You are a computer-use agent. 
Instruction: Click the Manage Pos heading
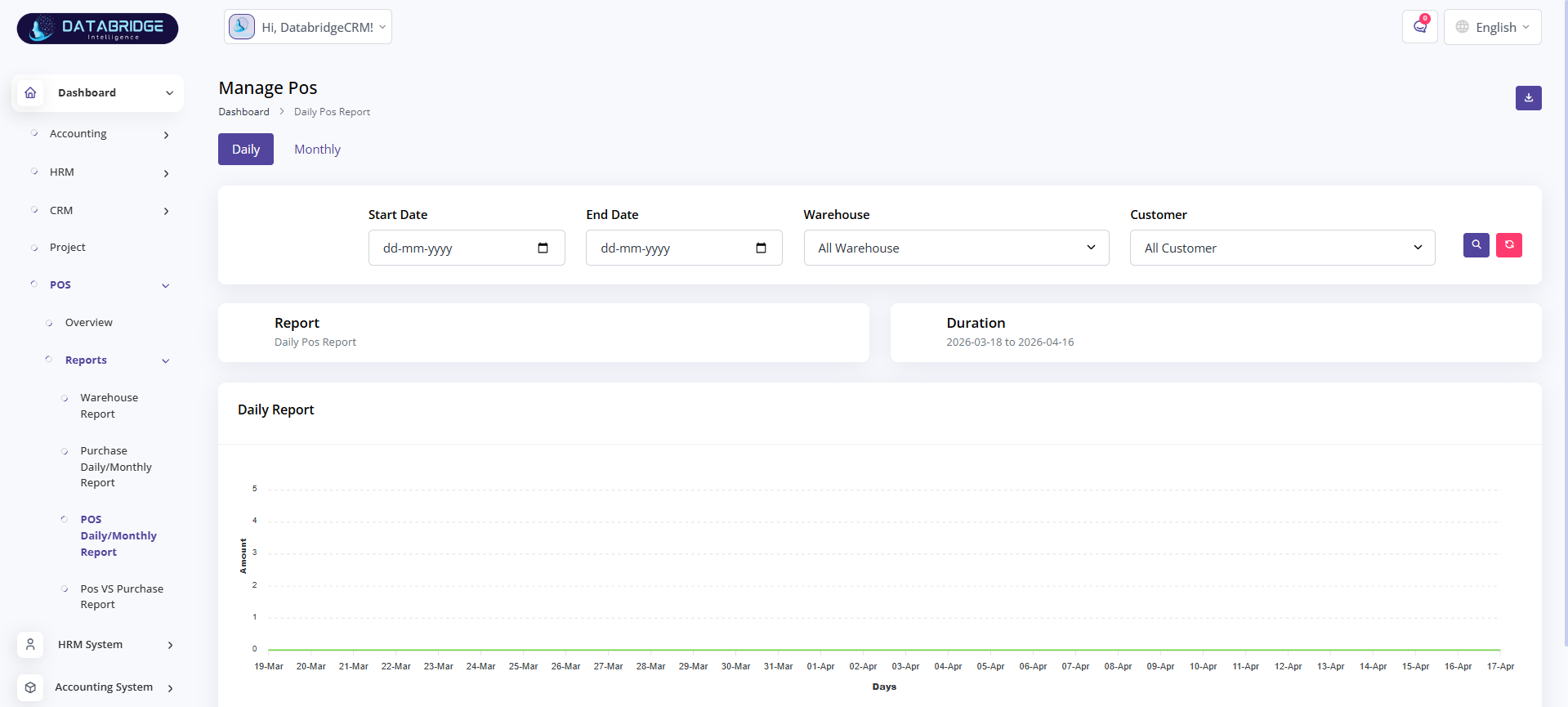coord(268,88)
